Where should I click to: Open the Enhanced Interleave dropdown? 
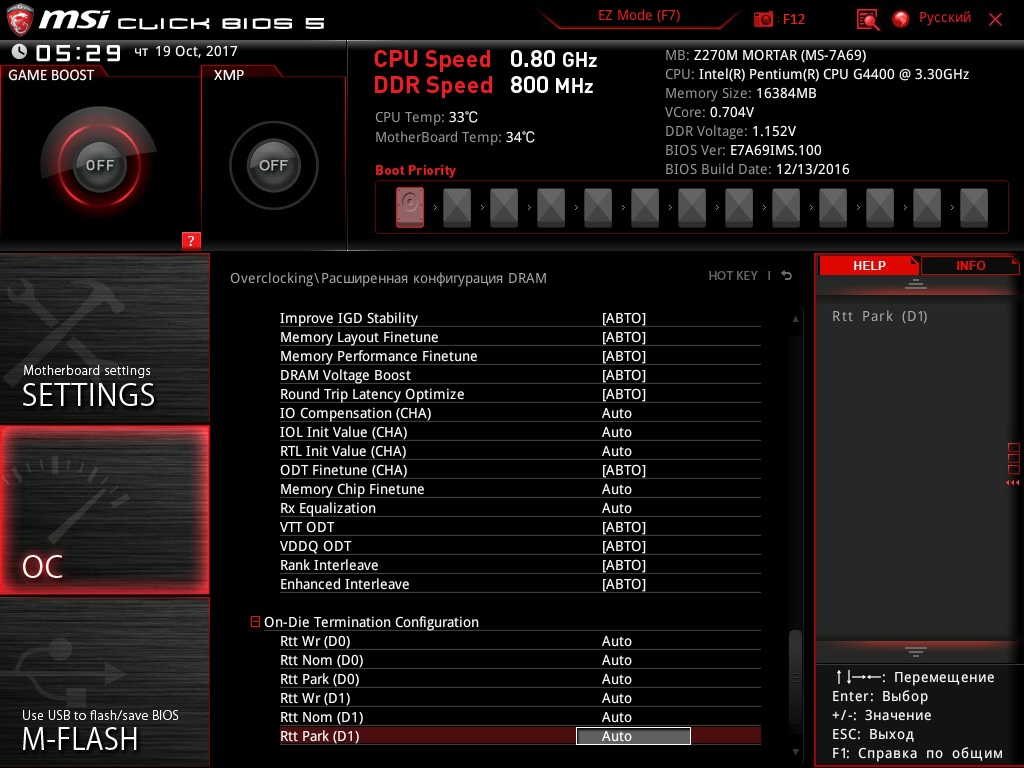(624, 584)
